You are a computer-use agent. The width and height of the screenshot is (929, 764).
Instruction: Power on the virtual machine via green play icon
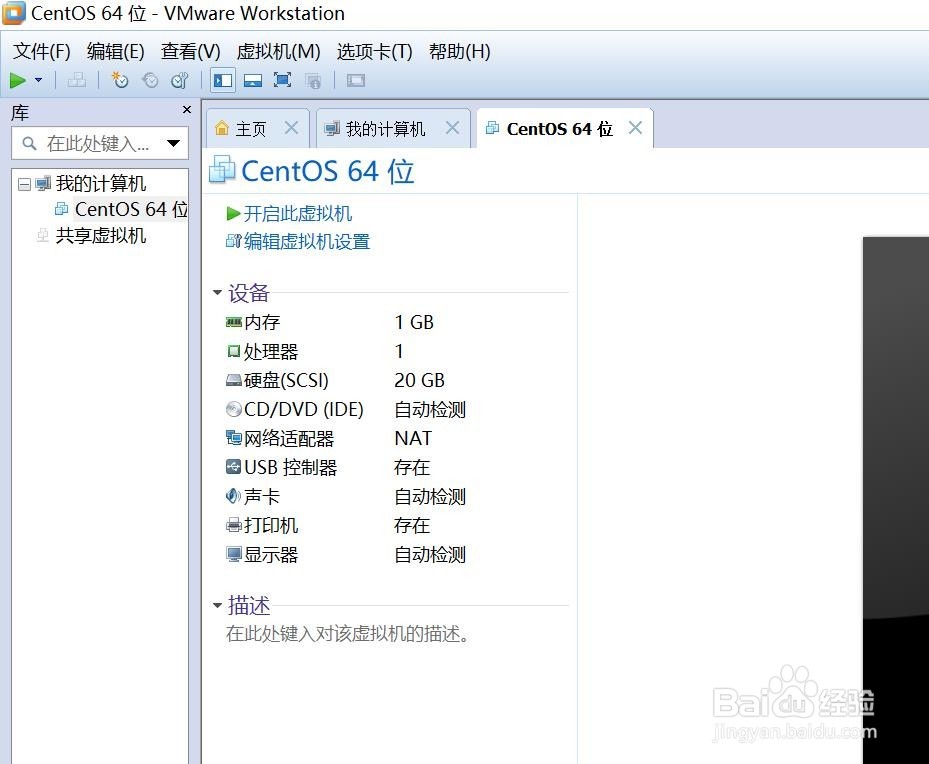coord(16,80)
